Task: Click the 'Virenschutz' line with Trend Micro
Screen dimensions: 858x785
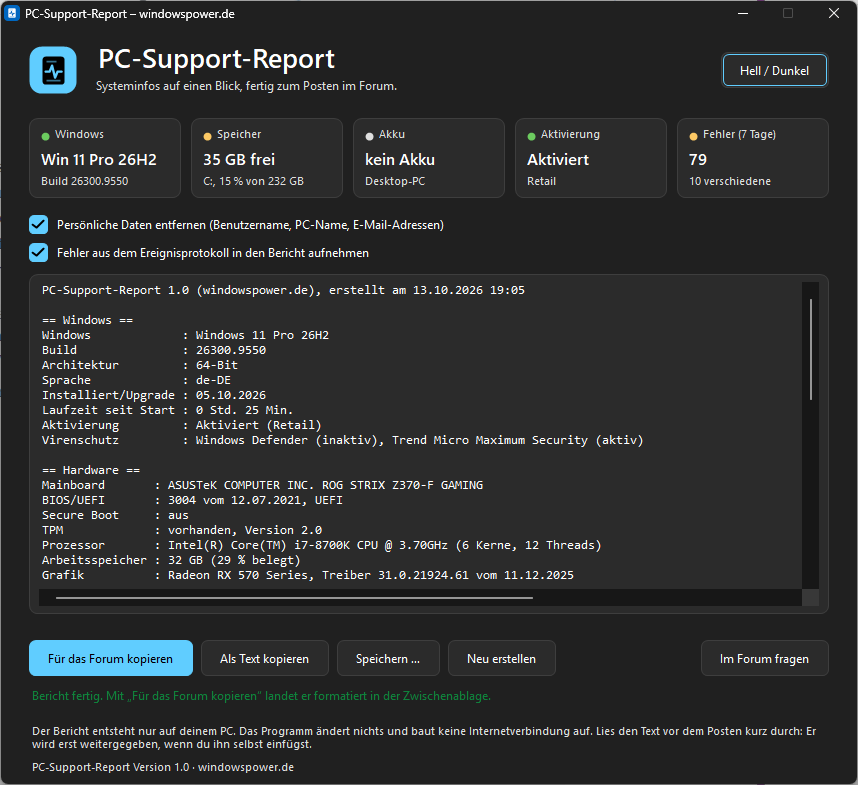Action: (x=343, y=440)
